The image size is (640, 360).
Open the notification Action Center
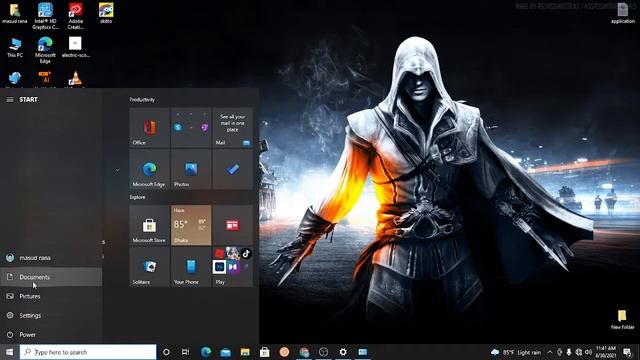[x=628, y=352]
